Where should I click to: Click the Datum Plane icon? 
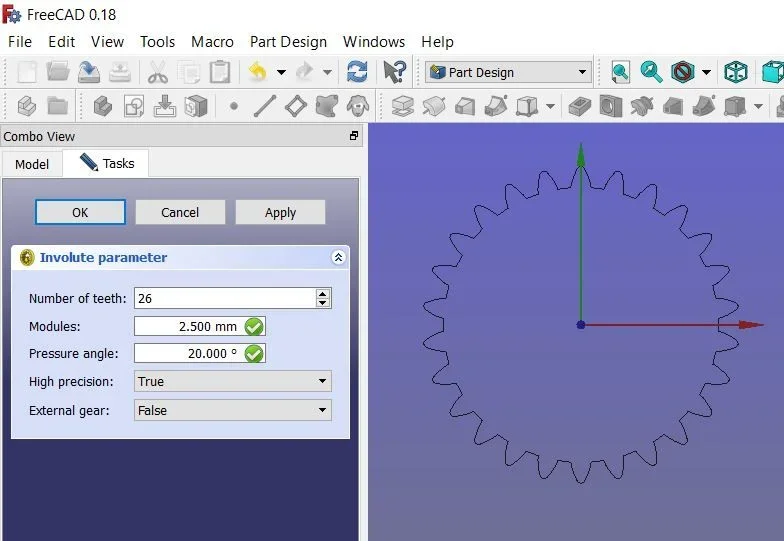[x=296, y=106]
